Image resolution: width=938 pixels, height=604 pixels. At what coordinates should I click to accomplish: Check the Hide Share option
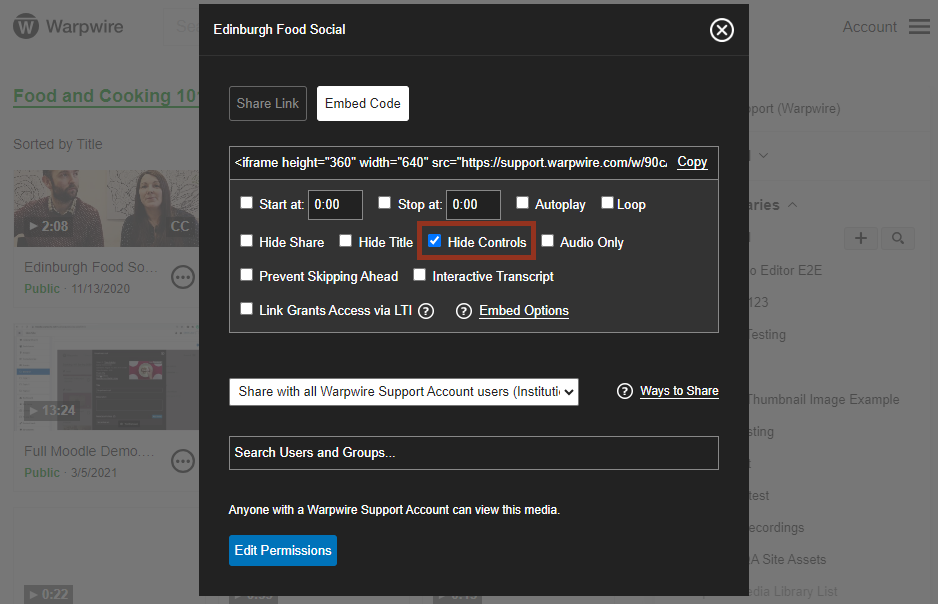(246, 240)
